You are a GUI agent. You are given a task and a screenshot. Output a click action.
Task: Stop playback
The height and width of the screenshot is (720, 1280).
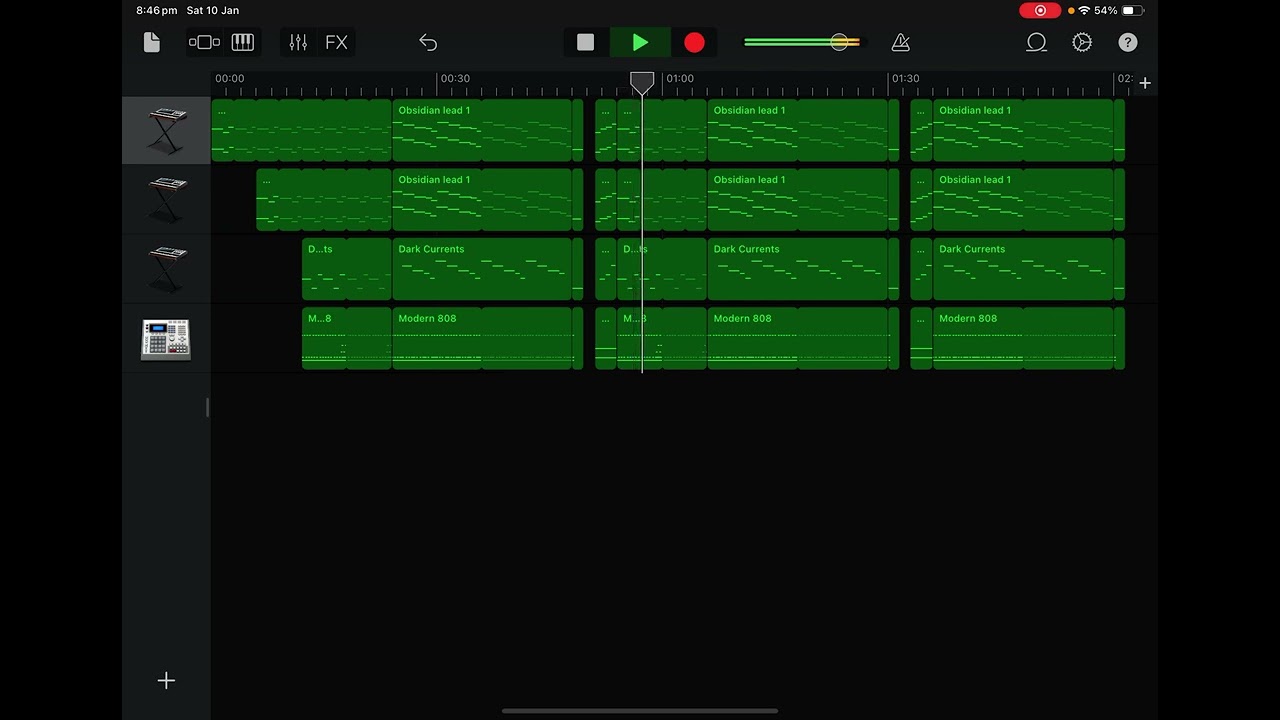(586, 42)
